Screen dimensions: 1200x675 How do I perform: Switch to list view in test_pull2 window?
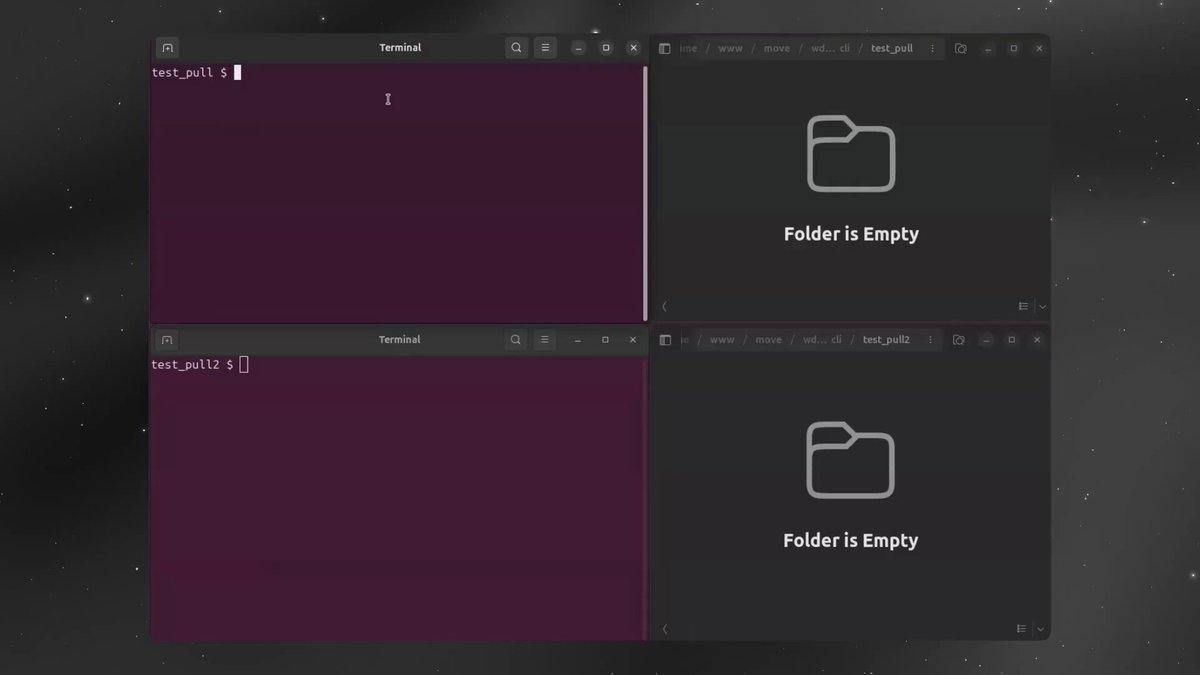coord(1023,629)
